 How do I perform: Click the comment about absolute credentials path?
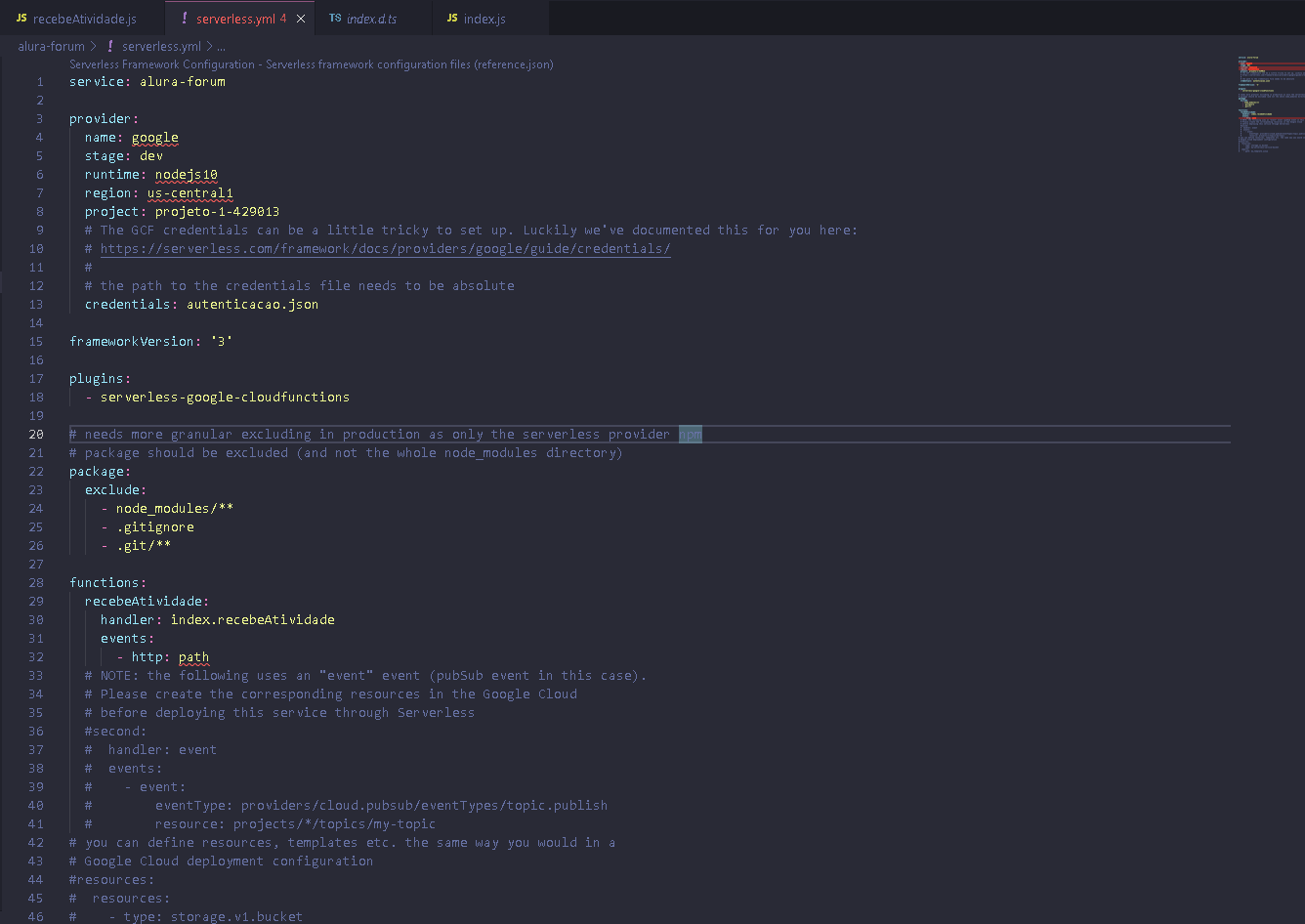click(x=300, y=286)
